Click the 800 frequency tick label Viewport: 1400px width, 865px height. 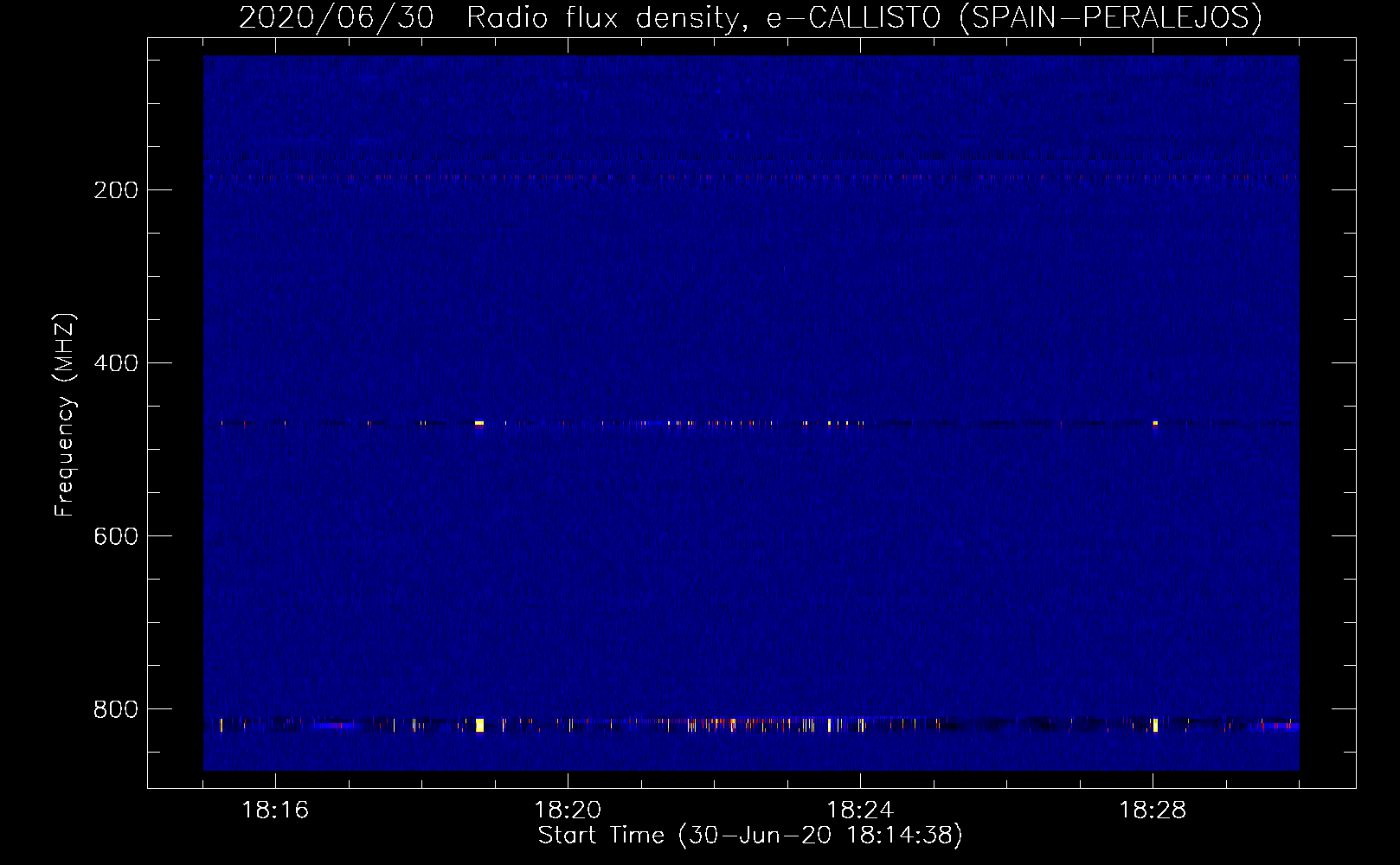[116, 709]
